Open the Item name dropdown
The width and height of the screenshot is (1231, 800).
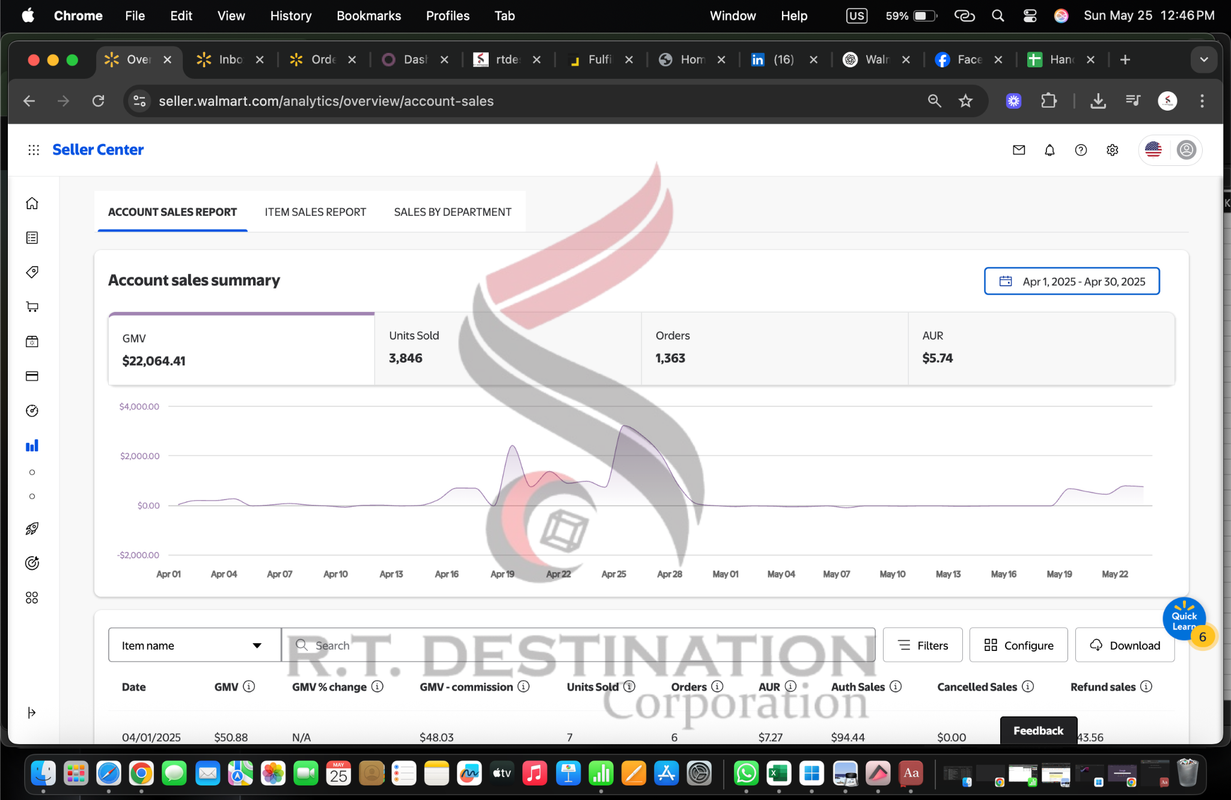pos(194,645)
